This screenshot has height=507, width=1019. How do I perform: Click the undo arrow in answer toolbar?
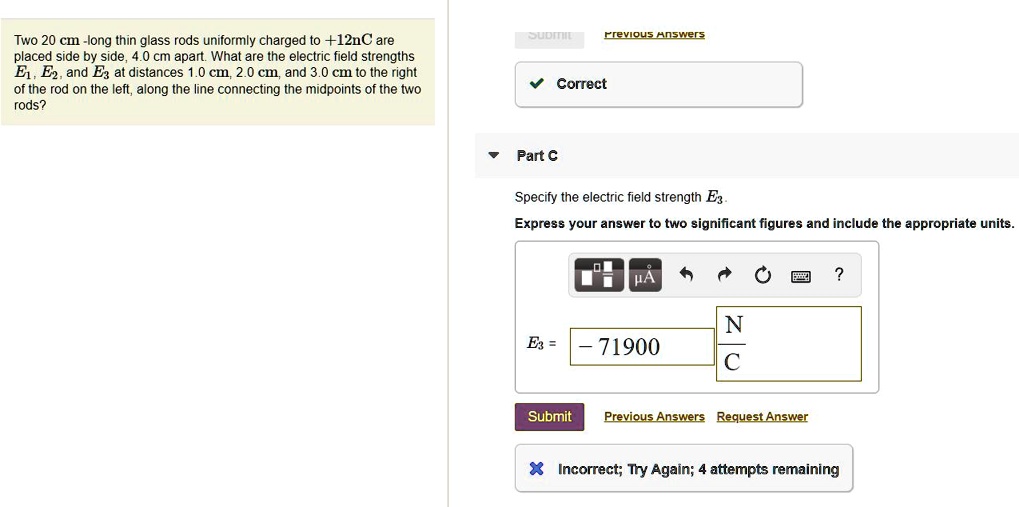[x=686, y=275]
